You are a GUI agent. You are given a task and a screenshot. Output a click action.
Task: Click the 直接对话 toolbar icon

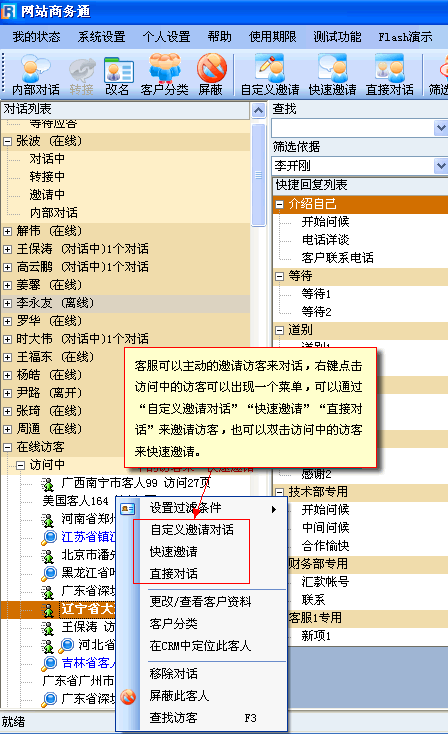(389, 75)
